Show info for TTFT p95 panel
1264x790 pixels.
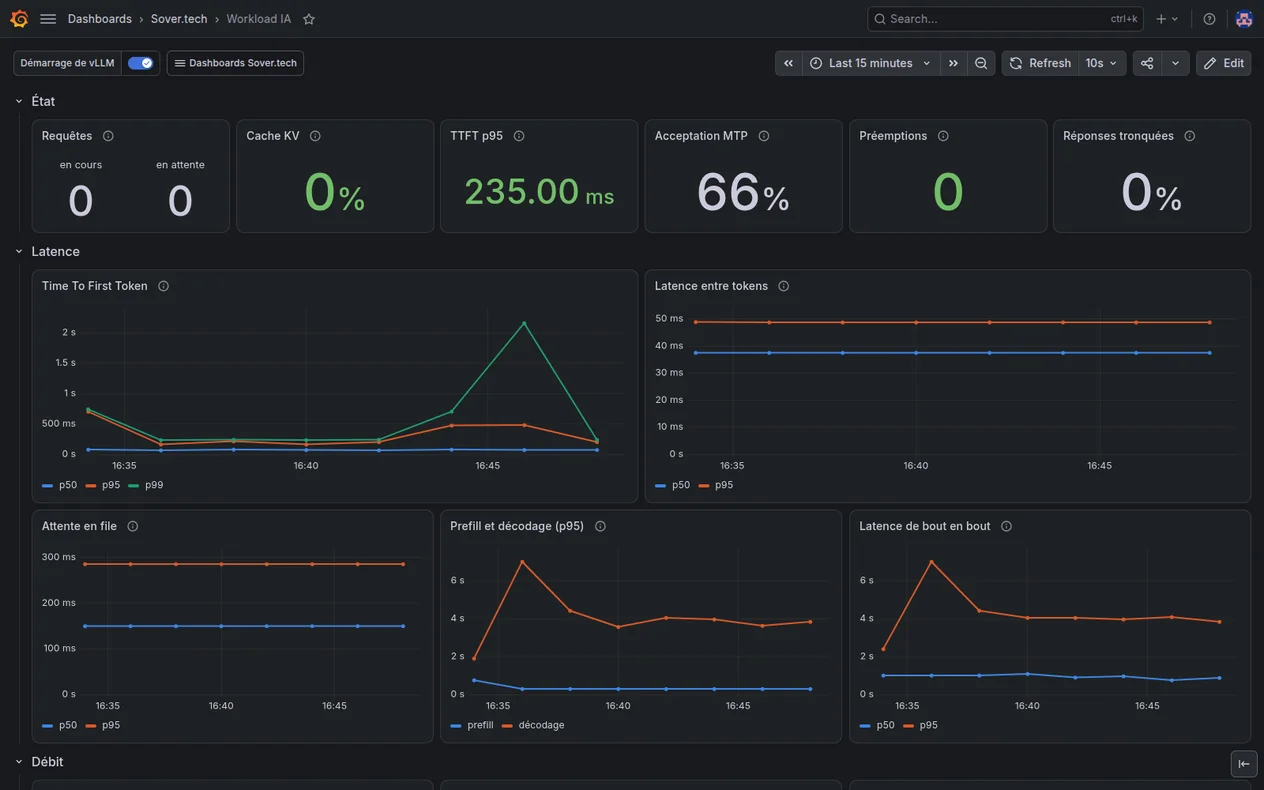pyautogui.click(x=519, y=136)
